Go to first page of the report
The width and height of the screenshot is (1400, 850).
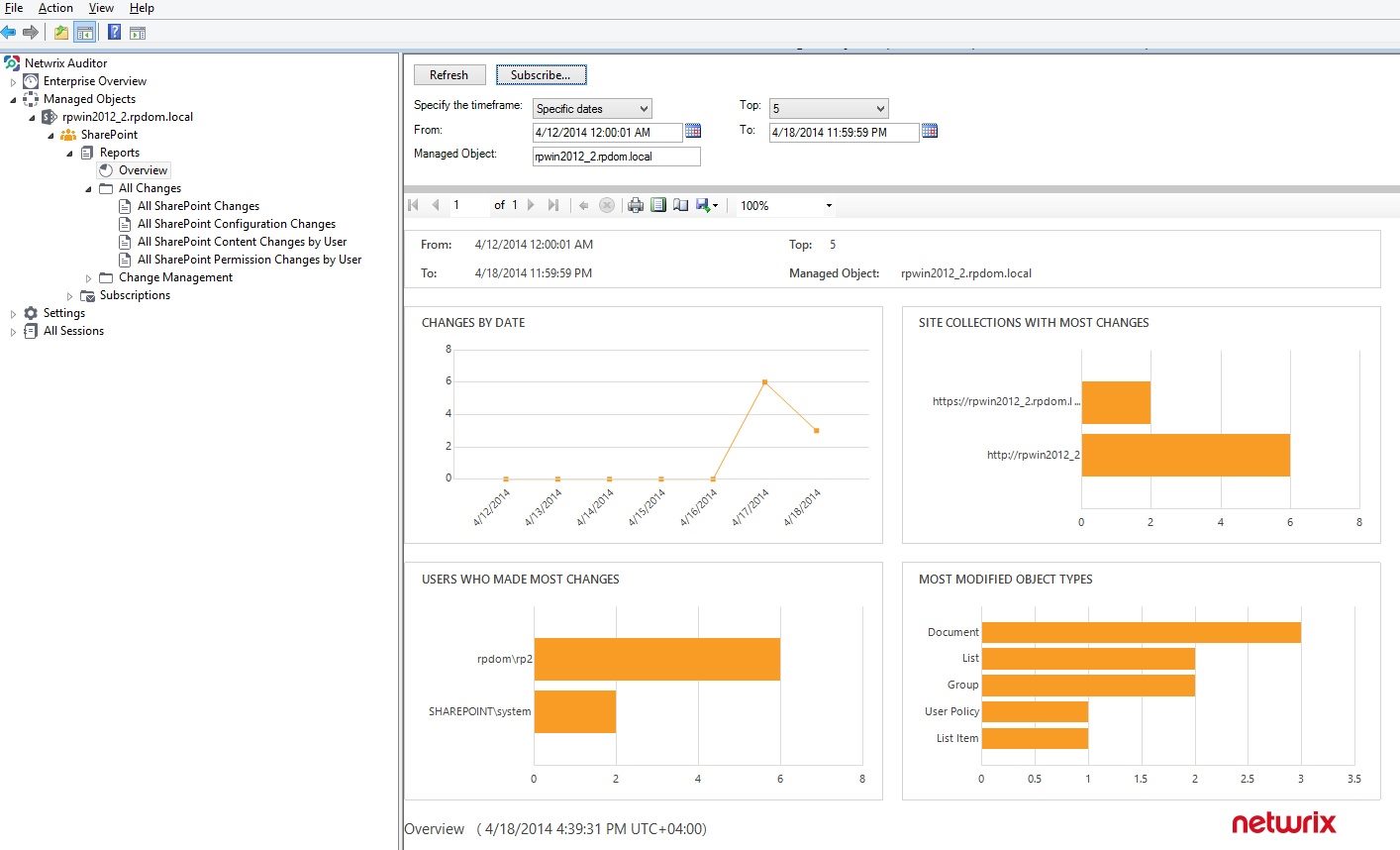click(x=414, y=205)
